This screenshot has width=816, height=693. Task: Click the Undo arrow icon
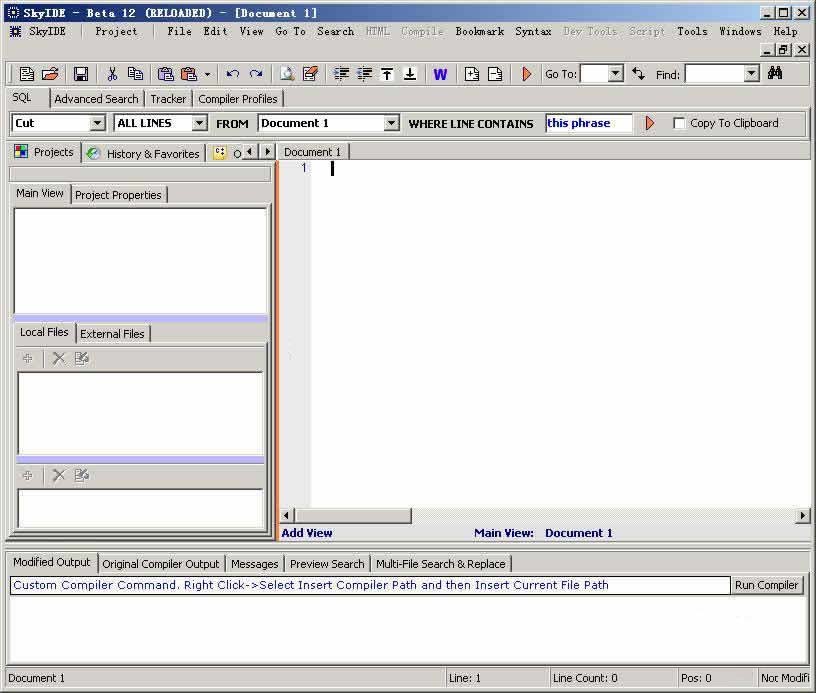[x=232, y=74]
